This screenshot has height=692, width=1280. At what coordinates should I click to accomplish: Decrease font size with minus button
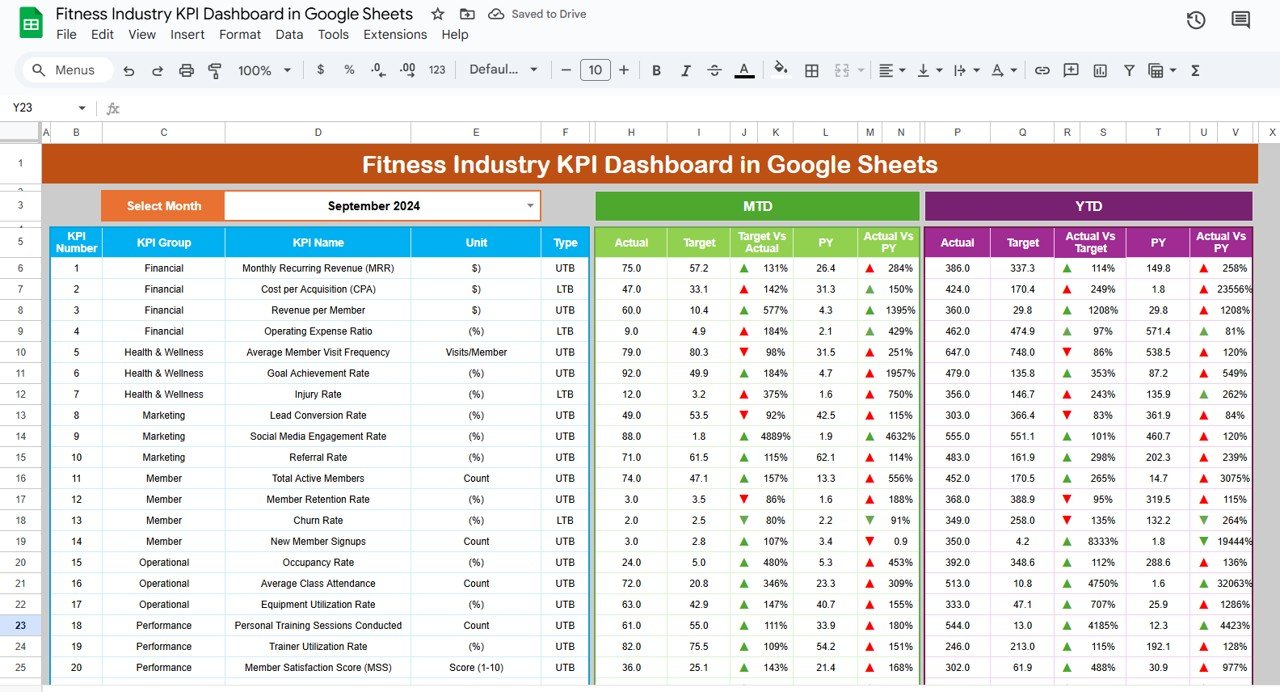tap(566, 70)
